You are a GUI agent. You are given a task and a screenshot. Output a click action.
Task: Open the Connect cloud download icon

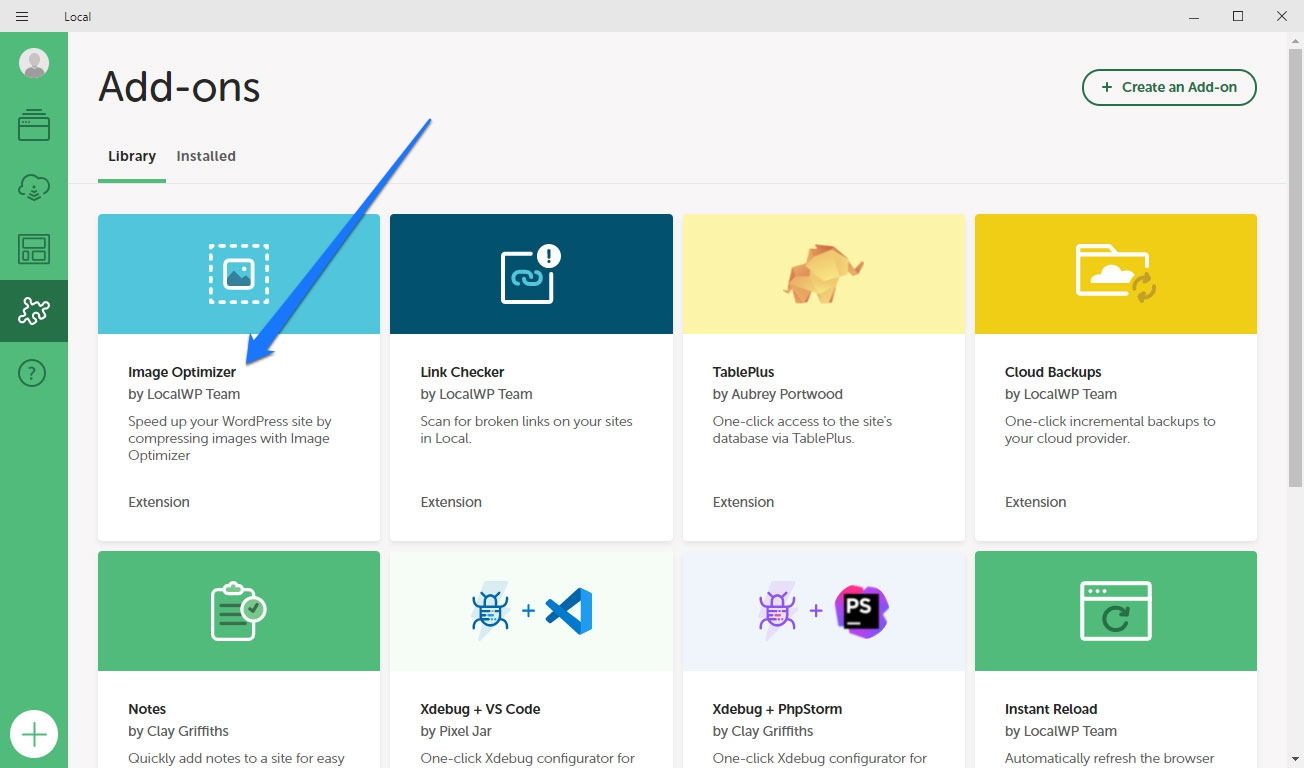coord(34,187)
